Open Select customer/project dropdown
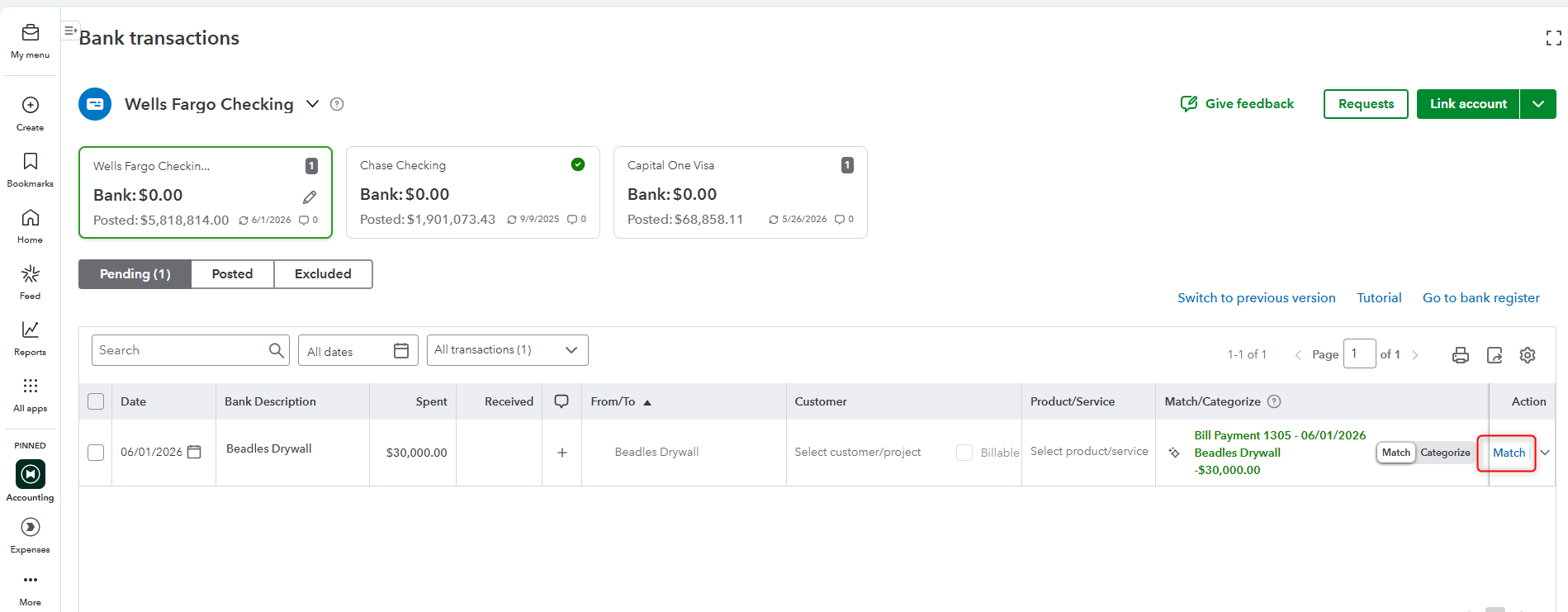Image resolution: width=1568 pixels, height=612 pixels. (858, 453)
